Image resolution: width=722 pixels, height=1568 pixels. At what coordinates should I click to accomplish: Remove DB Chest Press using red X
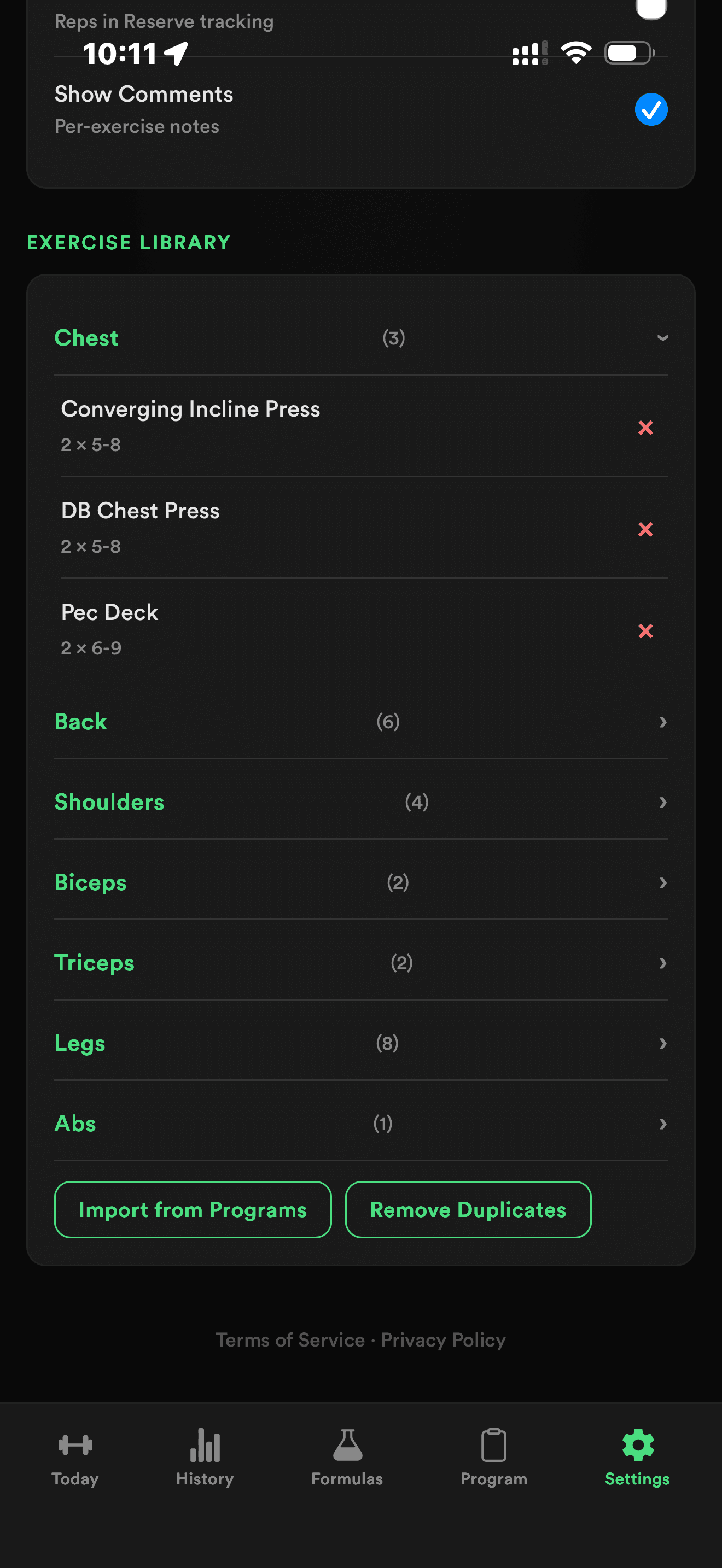pyautogui.click(x=645, y=529)
